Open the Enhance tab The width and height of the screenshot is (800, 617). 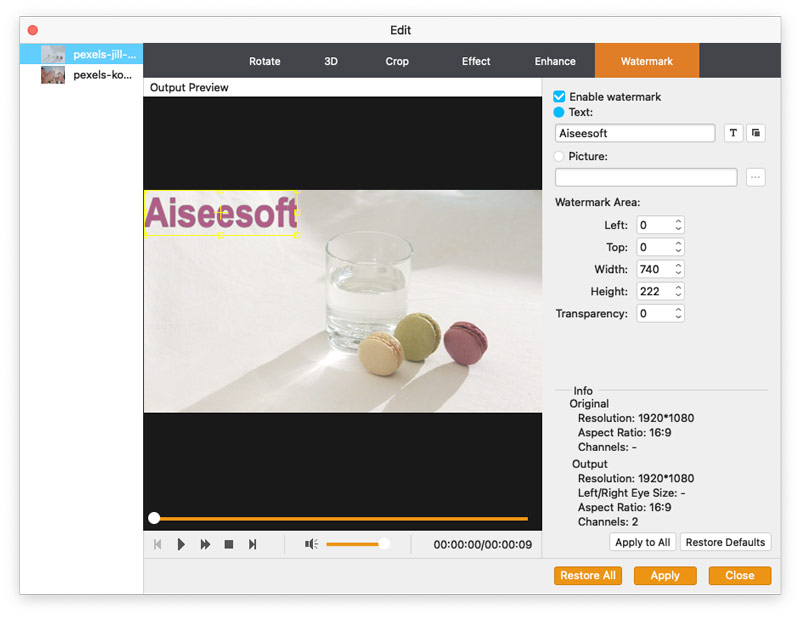(x=555, y=61)
